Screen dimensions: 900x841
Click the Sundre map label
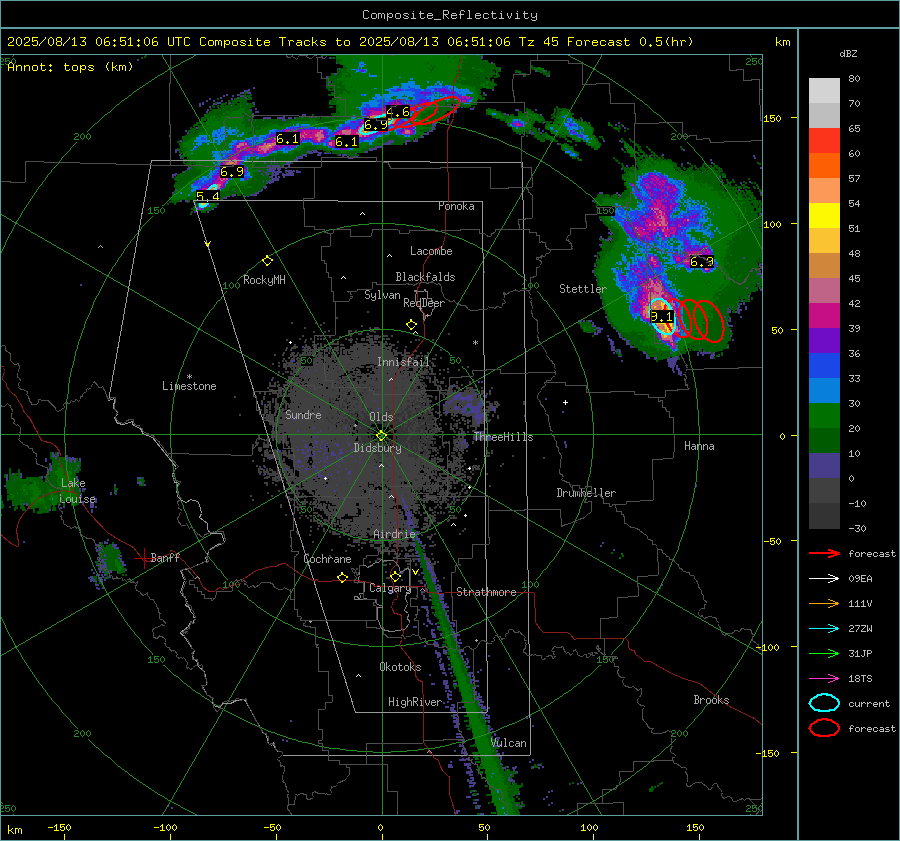[x=303, y=415]
